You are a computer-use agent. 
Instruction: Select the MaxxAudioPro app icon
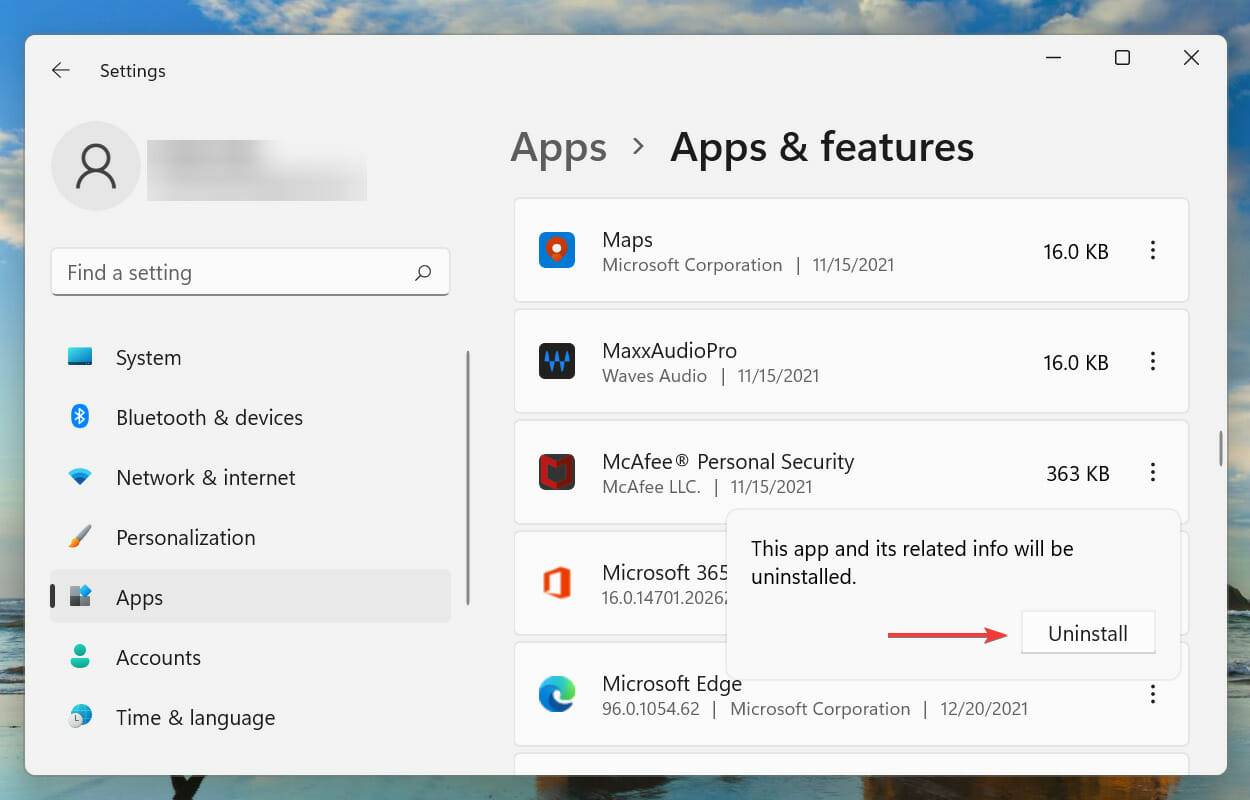(x=557, y=361)
